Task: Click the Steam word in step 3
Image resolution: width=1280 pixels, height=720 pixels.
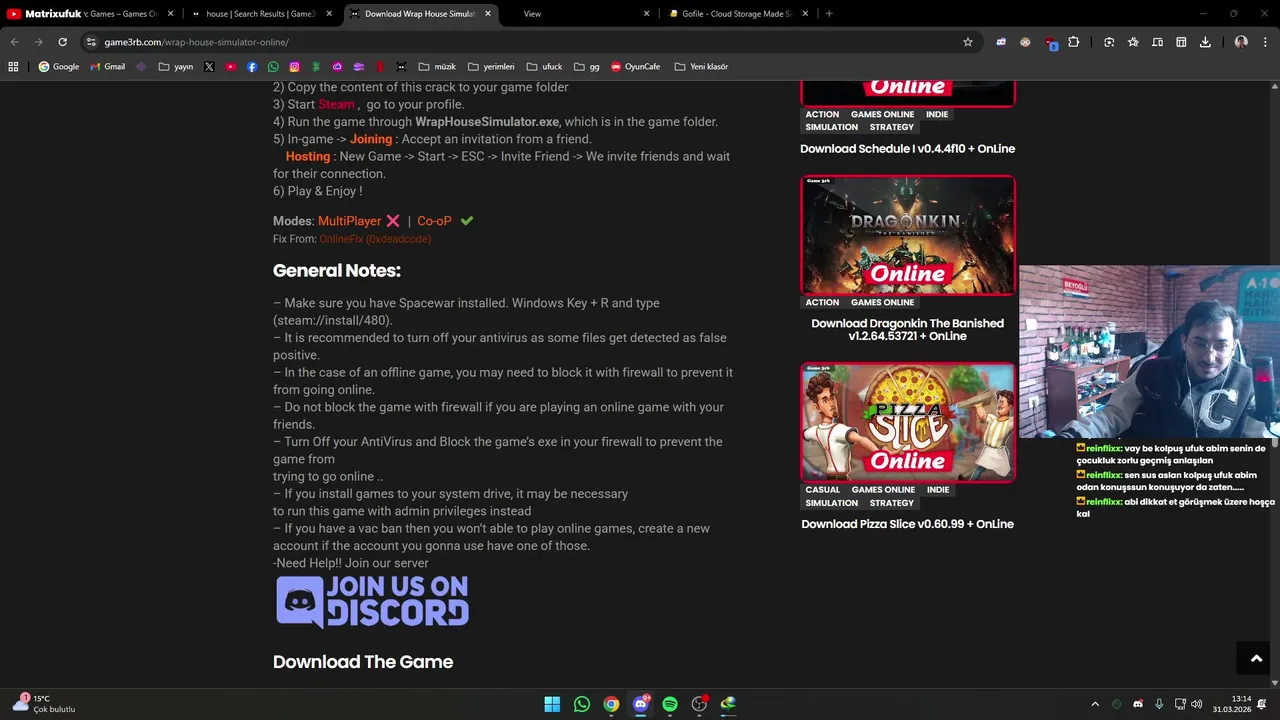Action: pyautogui.click(x=337, y=104)
